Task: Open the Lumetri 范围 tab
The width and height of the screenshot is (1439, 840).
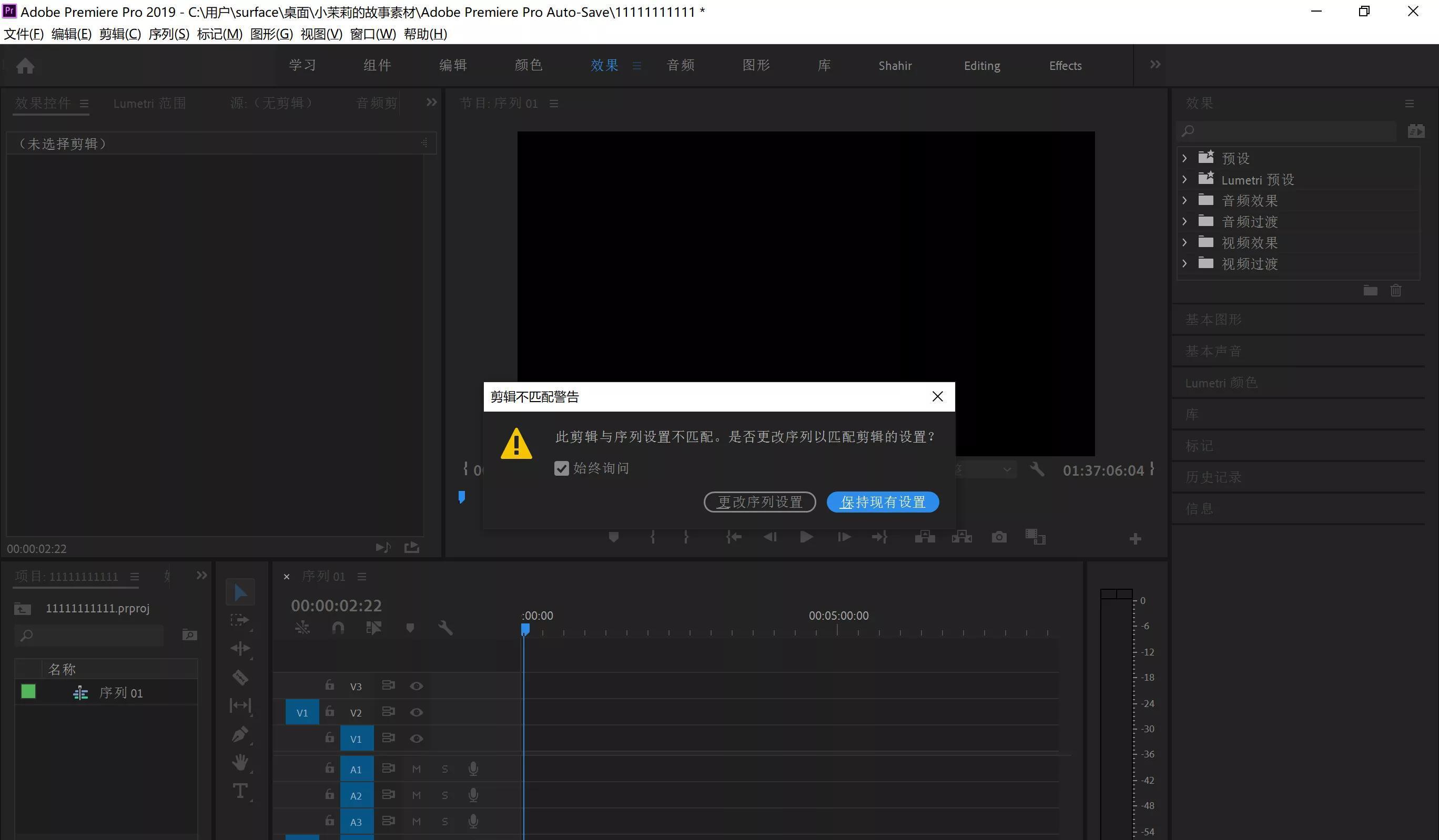Action: [x=149, y=103]
